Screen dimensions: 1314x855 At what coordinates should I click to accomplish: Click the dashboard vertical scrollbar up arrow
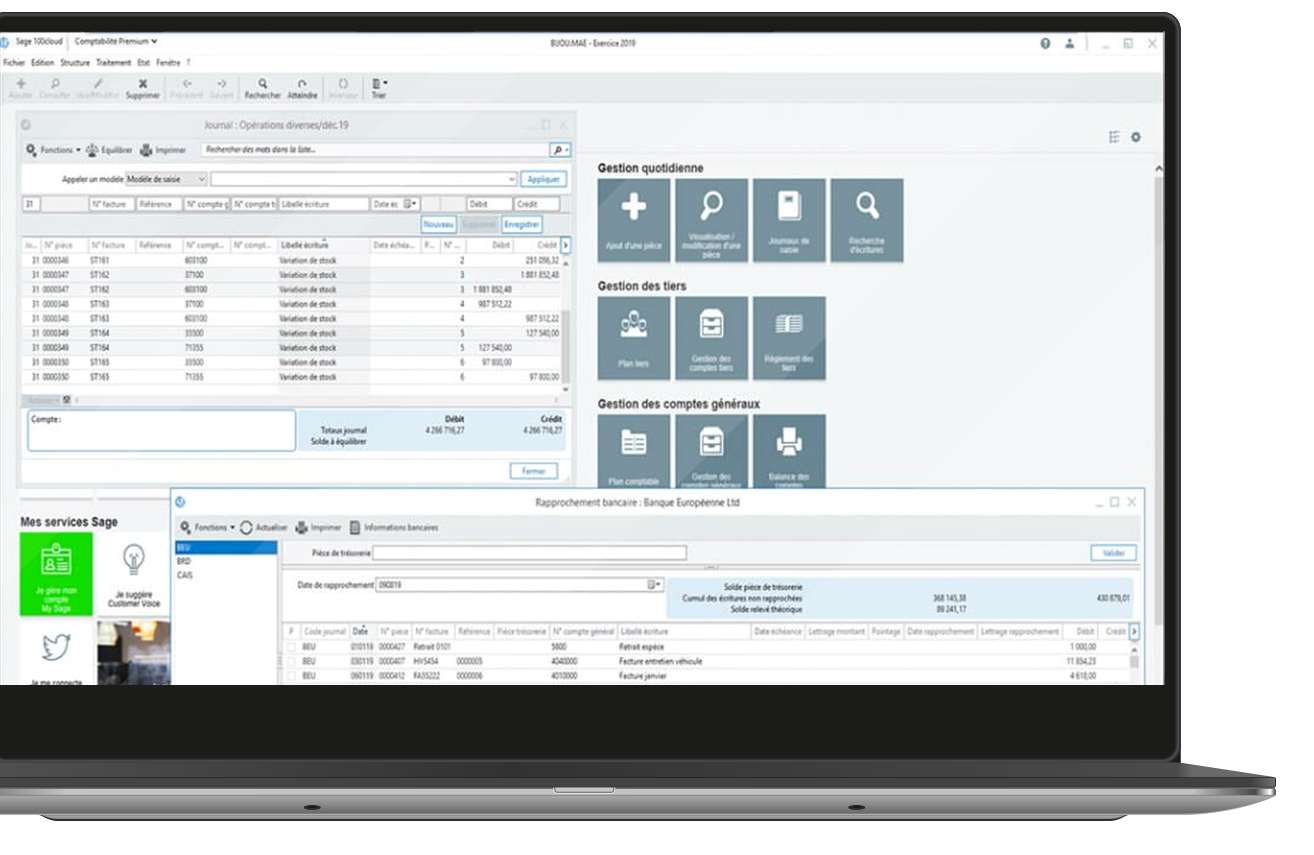click(x=1158, y=168)
